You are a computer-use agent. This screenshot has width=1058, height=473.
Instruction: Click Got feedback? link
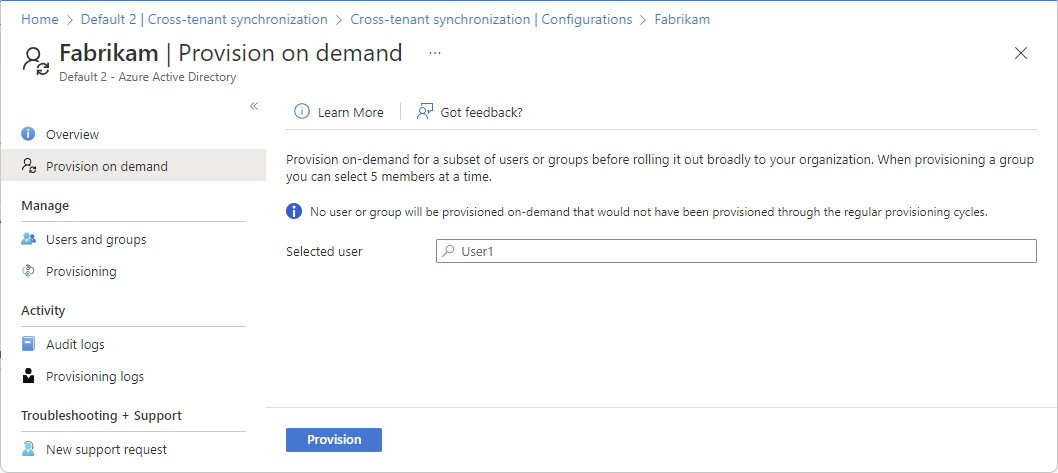click(481, 112)
